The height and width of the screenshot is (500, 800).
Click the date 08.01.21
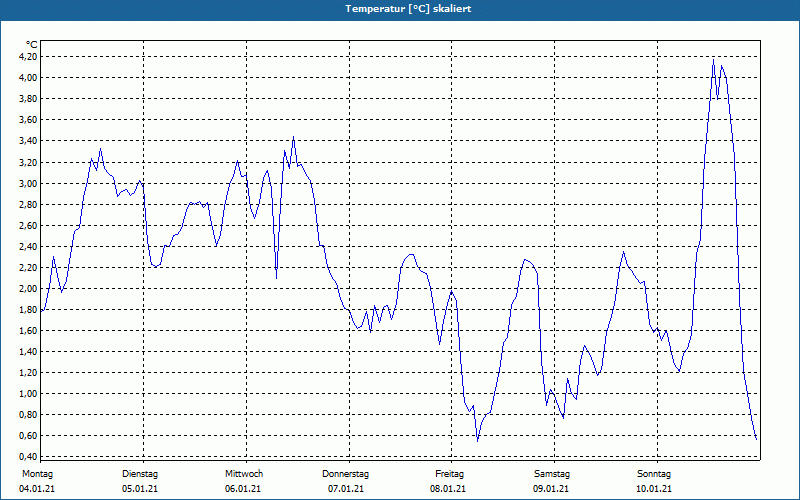click(x=448, y=489)
